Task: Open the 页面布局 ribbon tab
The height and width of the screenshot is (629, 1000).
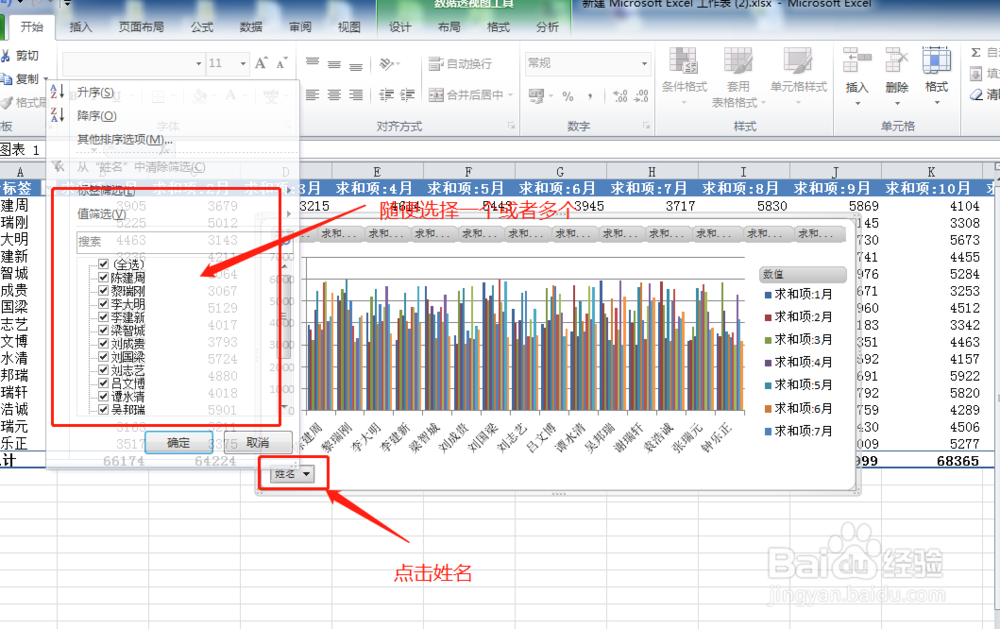Action: click(141, 27)
